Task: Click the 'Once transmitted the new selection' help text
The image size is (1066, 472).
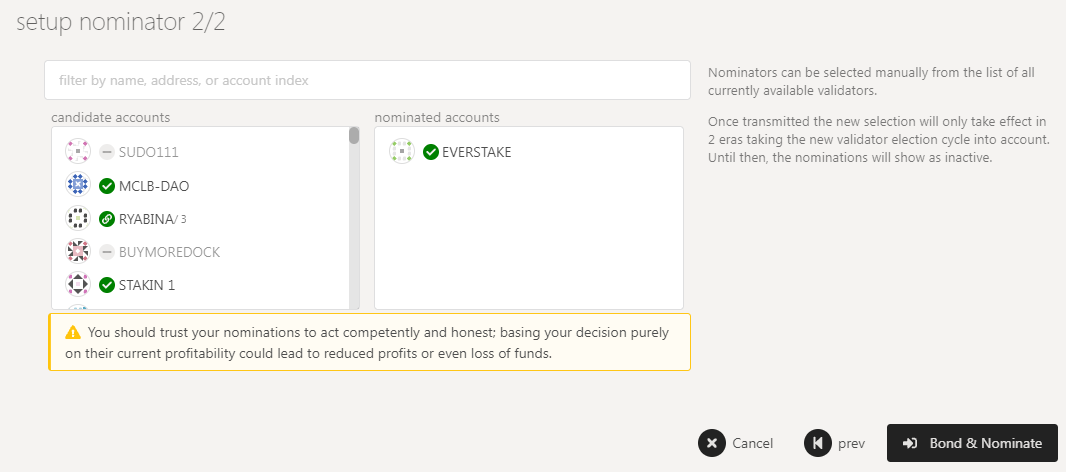Action: click(x=879, y=140)
